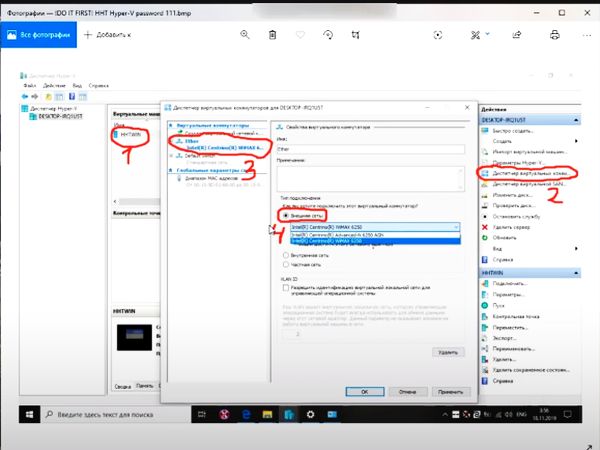
Task: Open Task View from the taskbar
Action: tap(202, 414)
